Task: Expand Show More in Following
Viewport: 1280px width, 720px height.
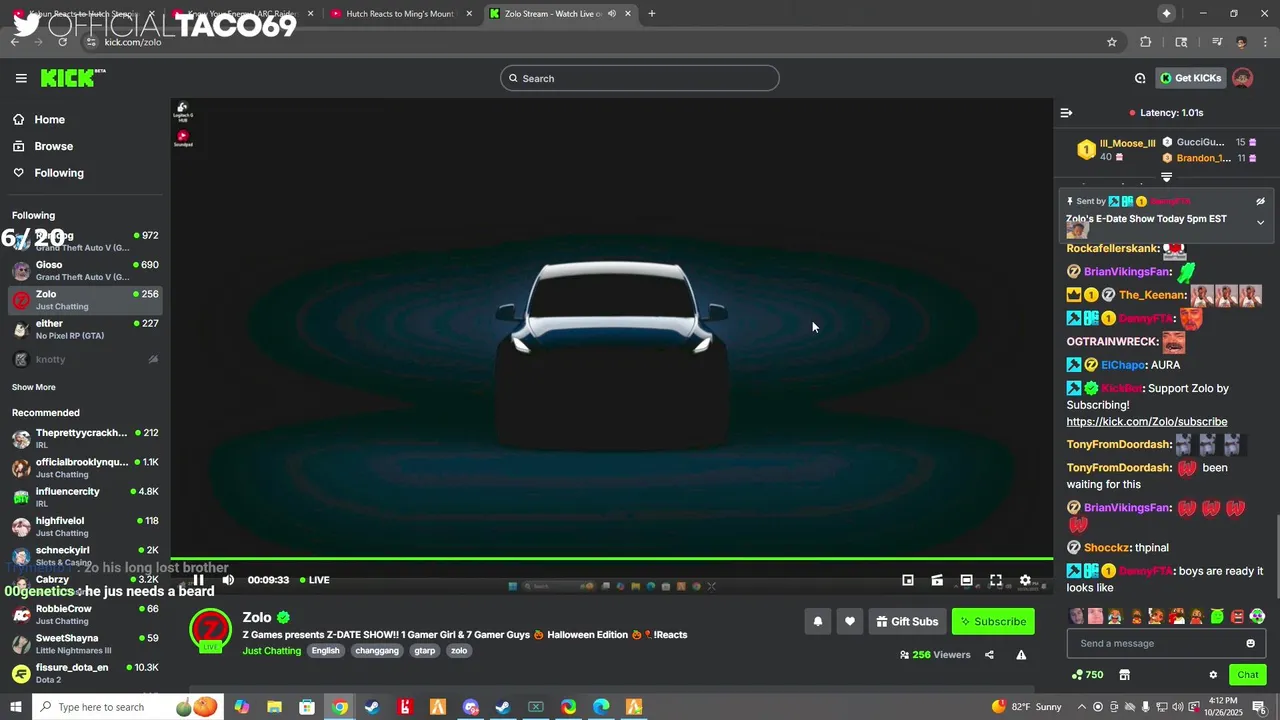Action: click(x=34, y=387)
